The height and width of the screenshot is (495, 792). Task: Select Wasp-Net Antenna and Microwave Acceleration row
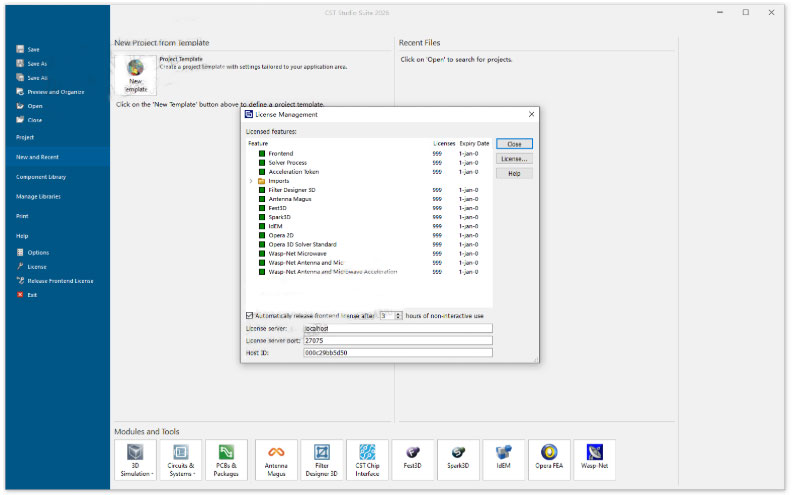[x=369, y=272]
